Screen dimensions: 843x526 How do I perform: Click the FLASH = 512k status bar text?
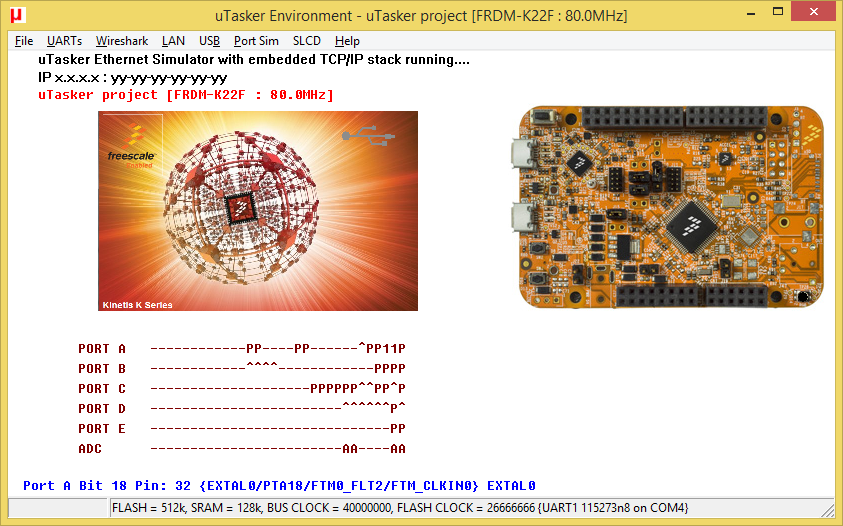[x=399, y=508]
